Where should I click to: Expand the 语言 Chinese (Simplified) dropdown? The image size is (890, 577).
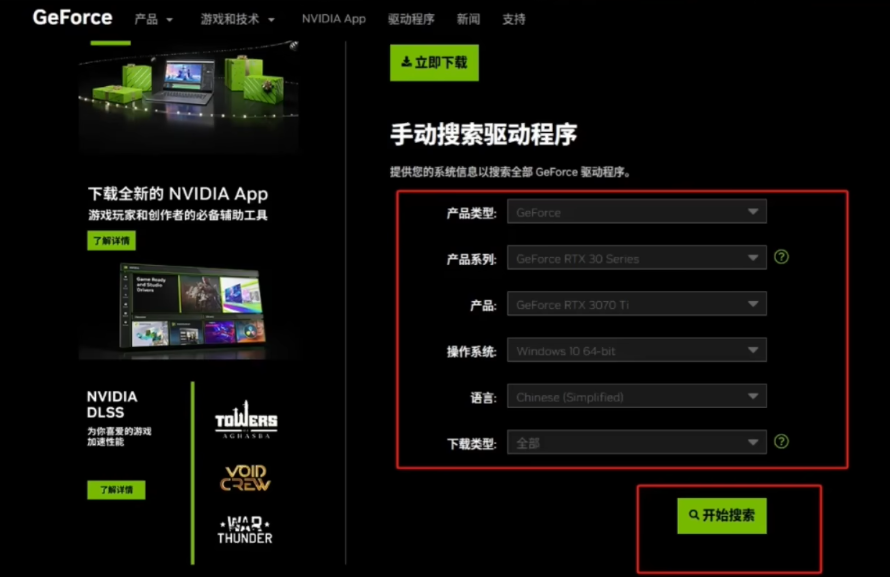point(636,397)
